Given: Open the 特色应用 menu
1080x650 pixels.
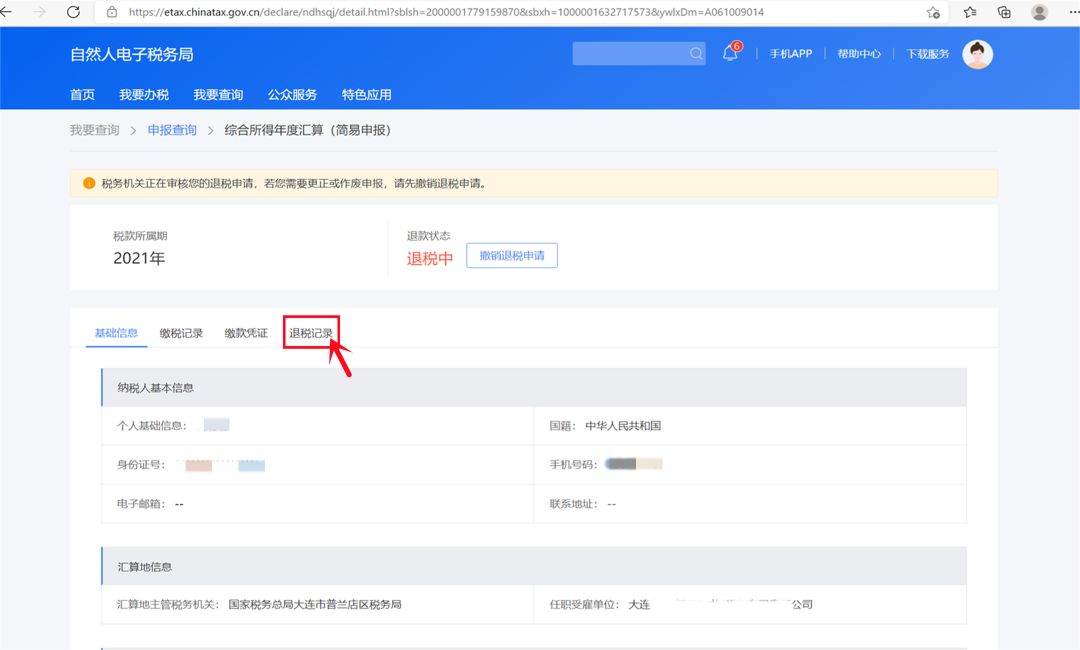Looking at the screenshot, I should pyautogui.click(x=366, y=95).
